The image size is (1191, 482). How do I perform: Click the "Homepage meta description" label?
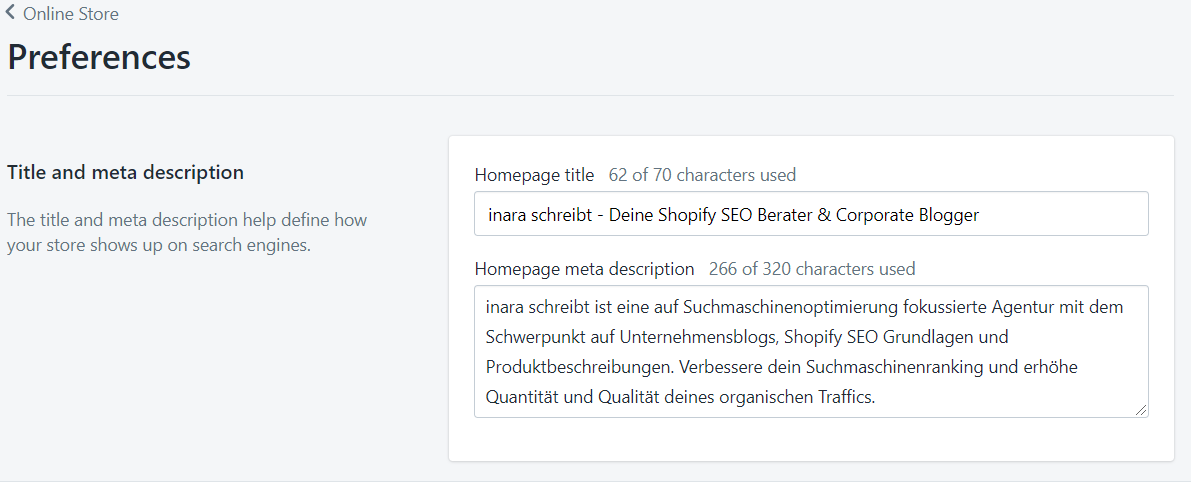584,269
